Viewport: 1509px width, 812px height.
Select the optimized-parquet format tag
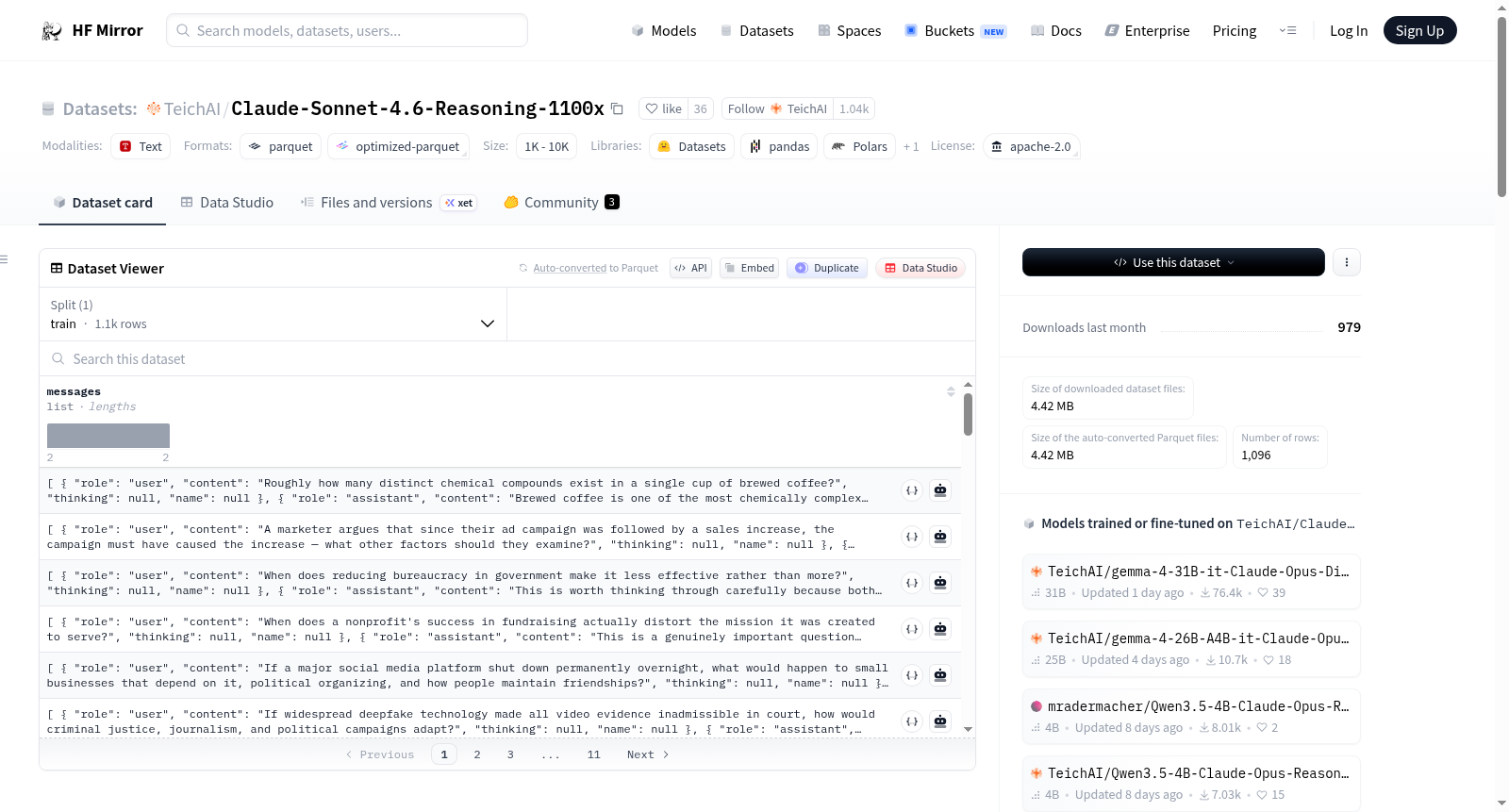point(398,146)
